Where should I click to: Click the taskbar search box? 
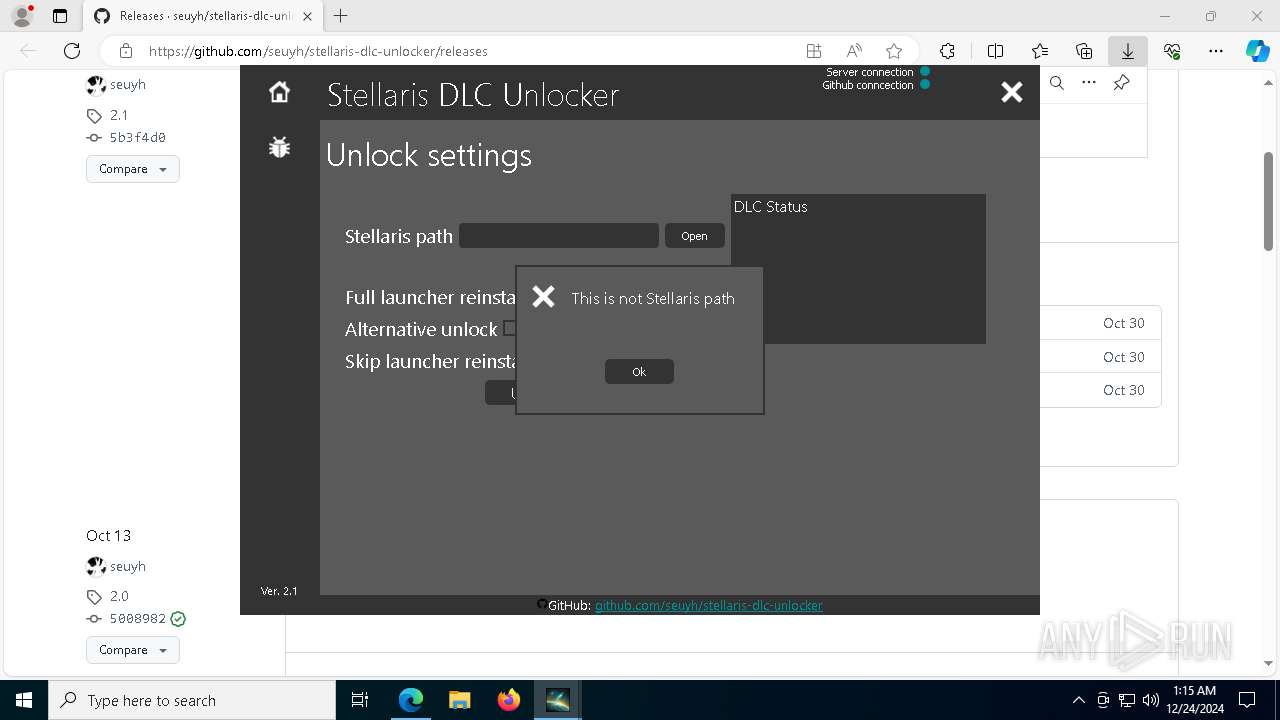(192, 700)
